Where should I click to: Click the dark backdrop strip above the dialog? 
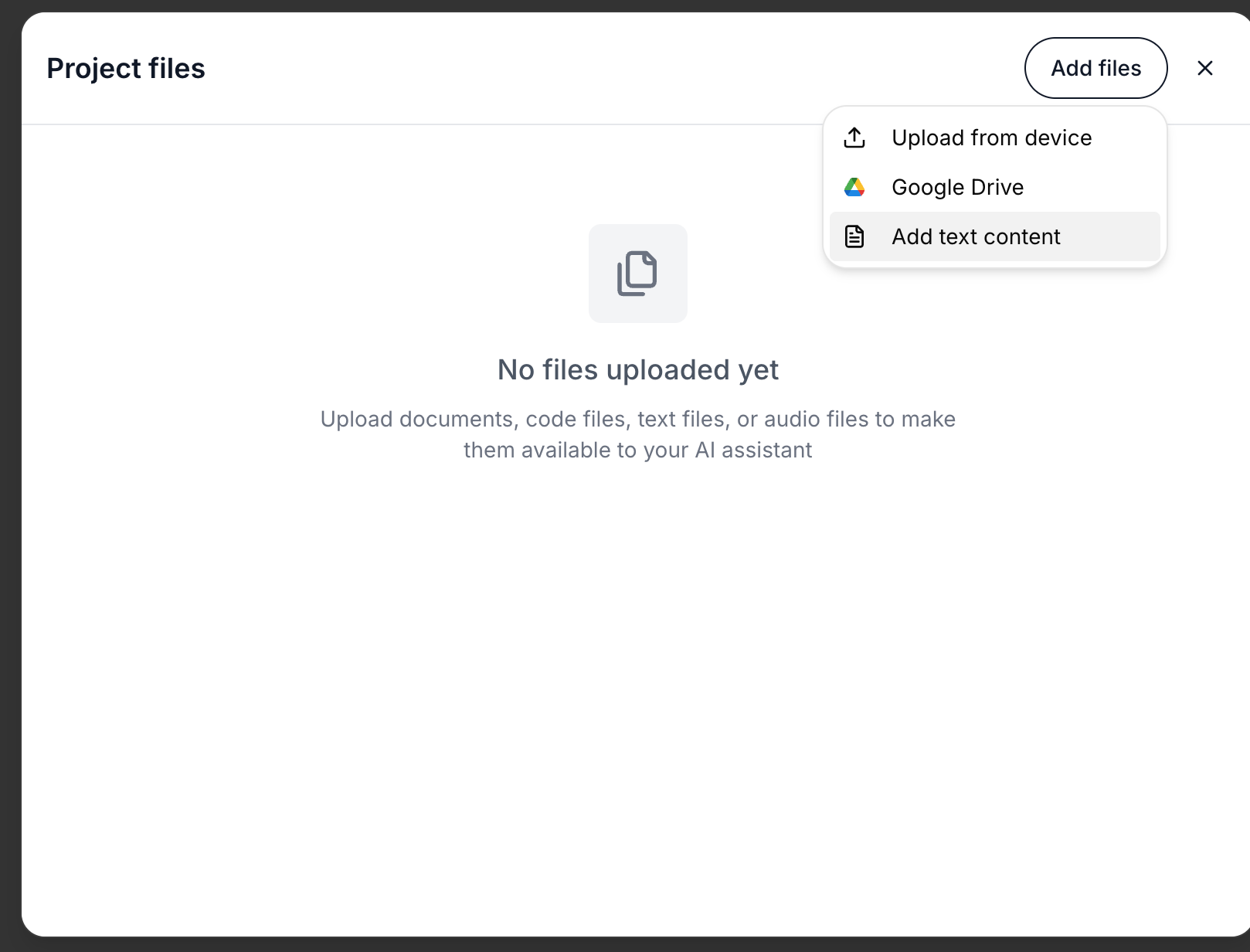point(618,5)
